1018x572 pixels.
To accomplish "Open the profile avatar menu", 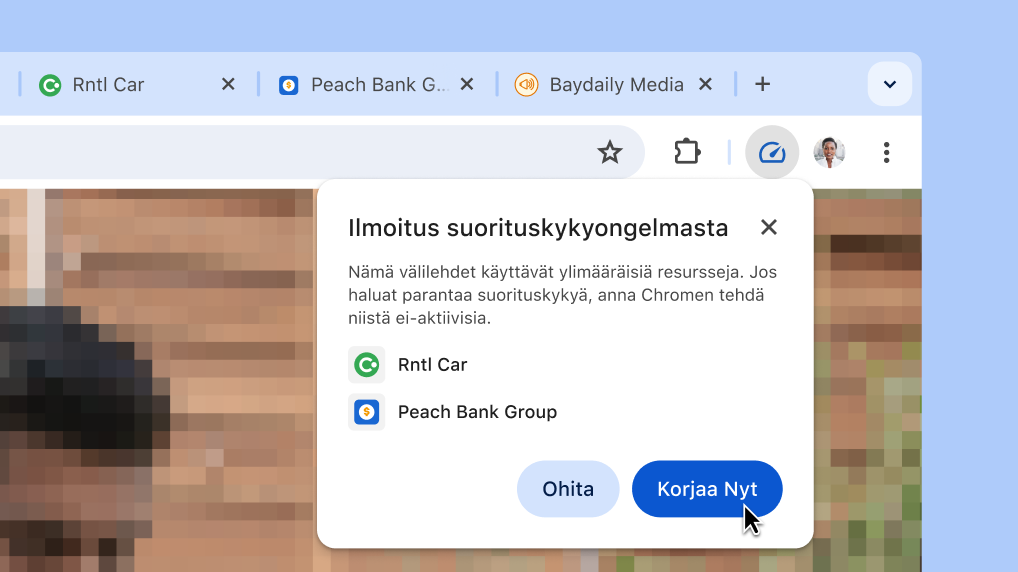I will (x=829, y=153).
